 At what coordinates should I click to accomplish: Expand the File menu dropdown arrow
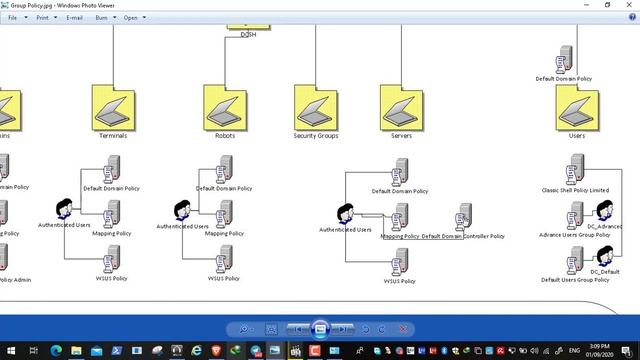26,18
